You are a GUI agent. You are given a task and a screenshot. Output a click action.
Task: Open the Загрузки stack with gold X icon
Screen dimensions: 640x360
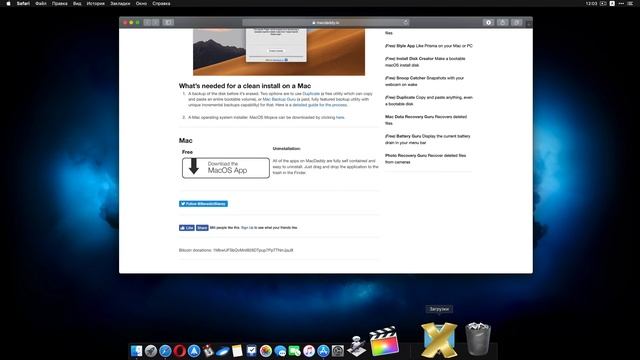[x=439, y=340]
